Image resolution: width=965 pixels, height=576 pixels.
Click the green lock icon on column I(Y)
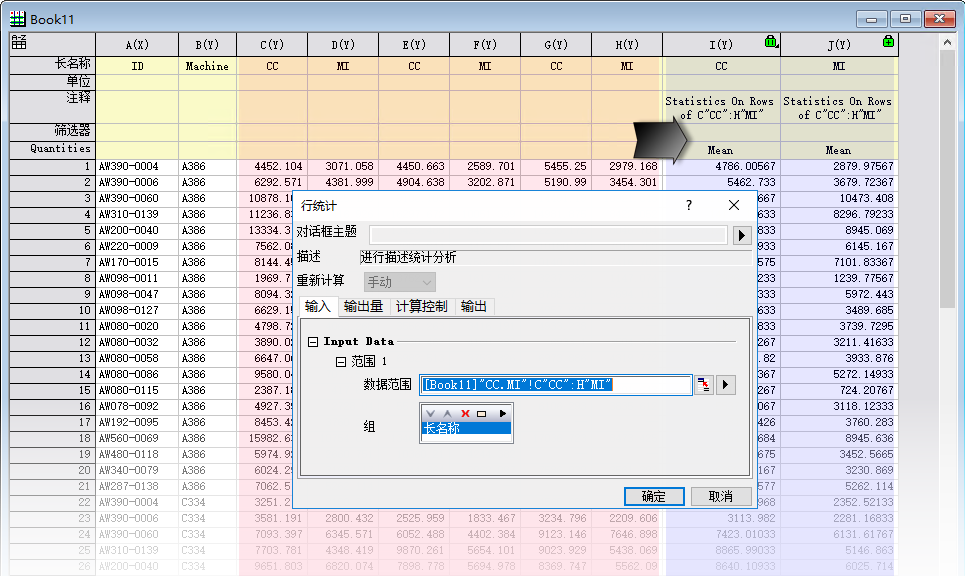tap(770, 42)
